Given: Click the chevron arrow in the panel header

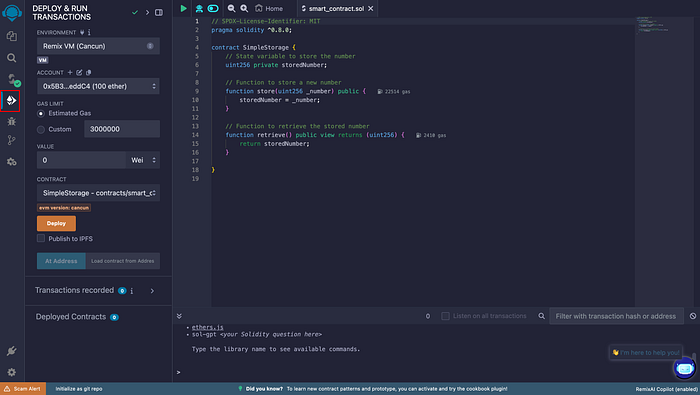Looking at the screenshot, I should [147, 12].
